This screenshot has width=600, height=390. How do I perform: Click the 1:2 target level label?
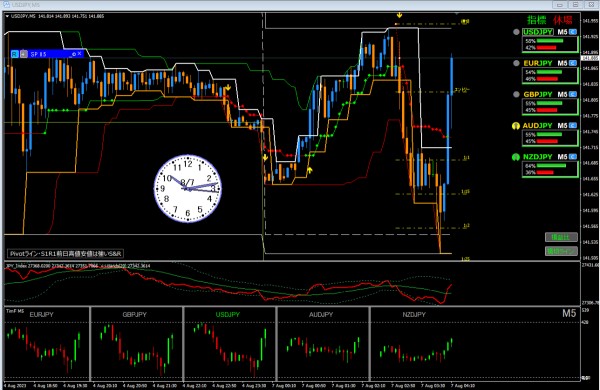pos(466,226)
